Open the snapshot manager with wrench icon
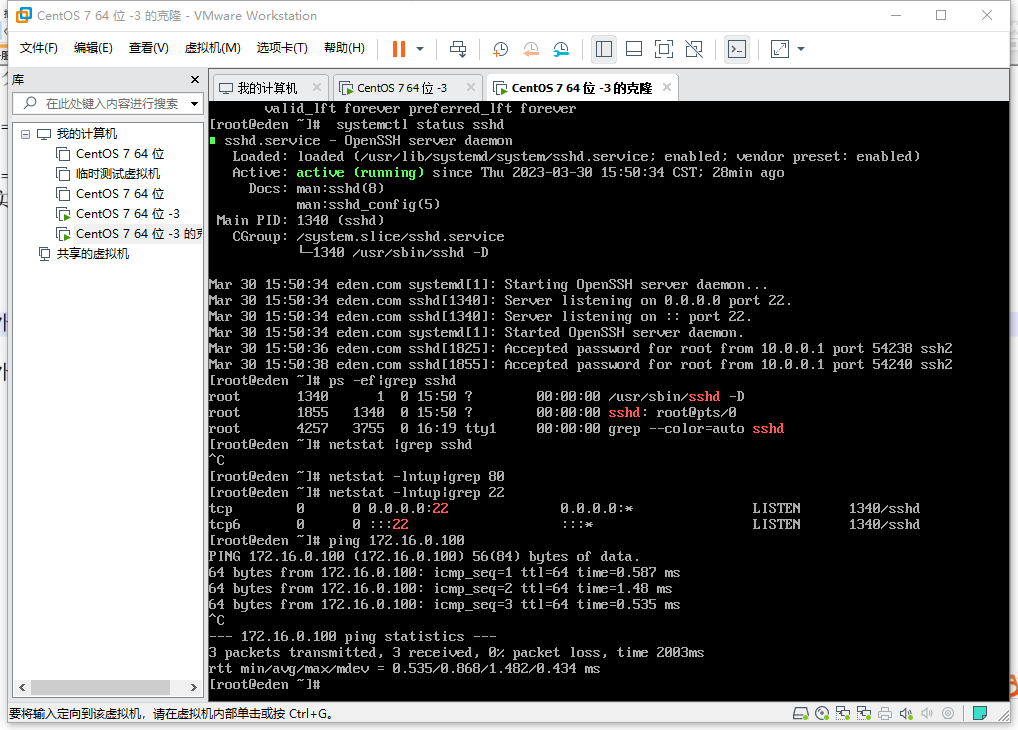This screenshot has height=730, width=1018. 561,49
